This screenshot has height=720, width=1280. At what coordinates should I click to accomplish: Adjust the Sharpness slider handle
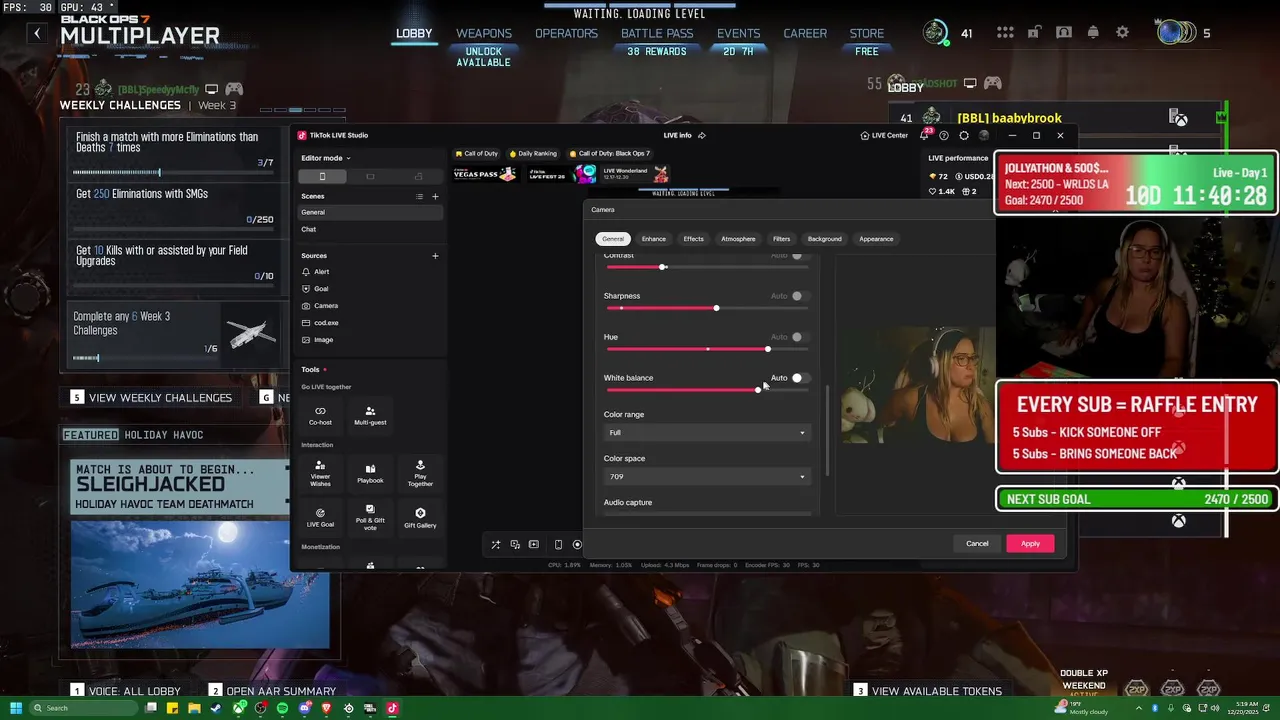pos(716,308)
